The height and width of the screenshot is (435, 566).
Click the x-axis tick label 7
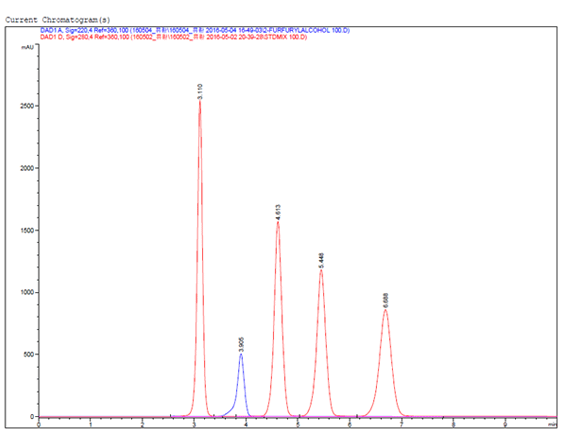coord(401,425)
